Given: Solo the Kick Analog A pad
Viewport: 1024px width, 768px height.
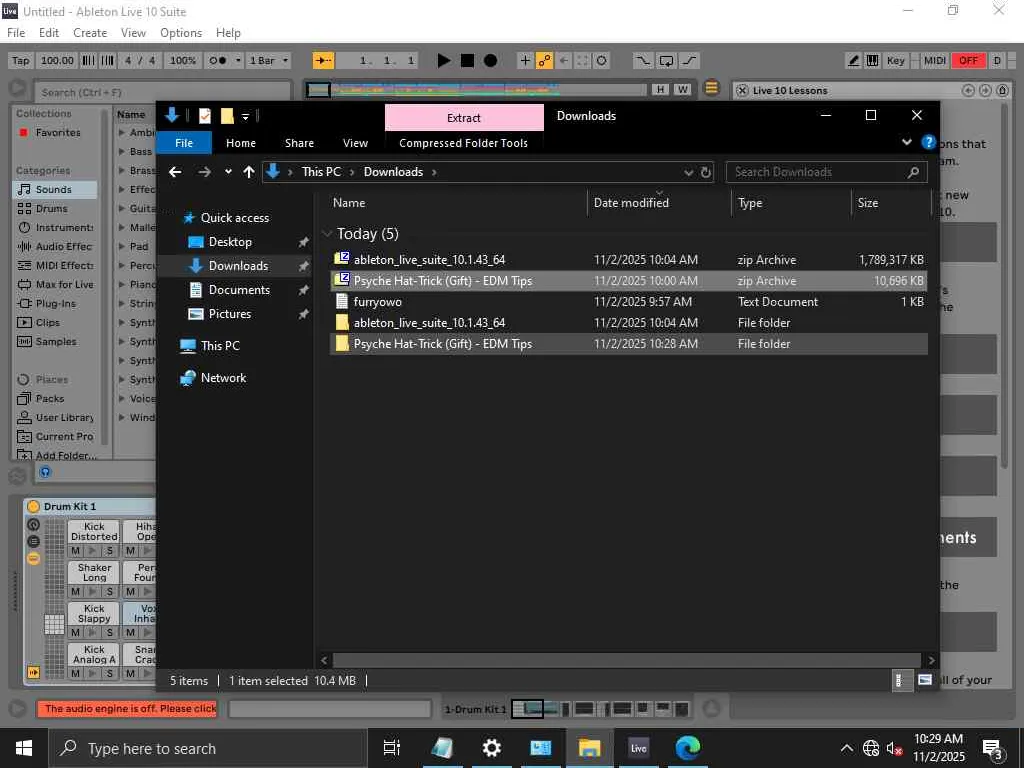Looking at the screenshot, I should pyautogui.click(x=110, y=673).
